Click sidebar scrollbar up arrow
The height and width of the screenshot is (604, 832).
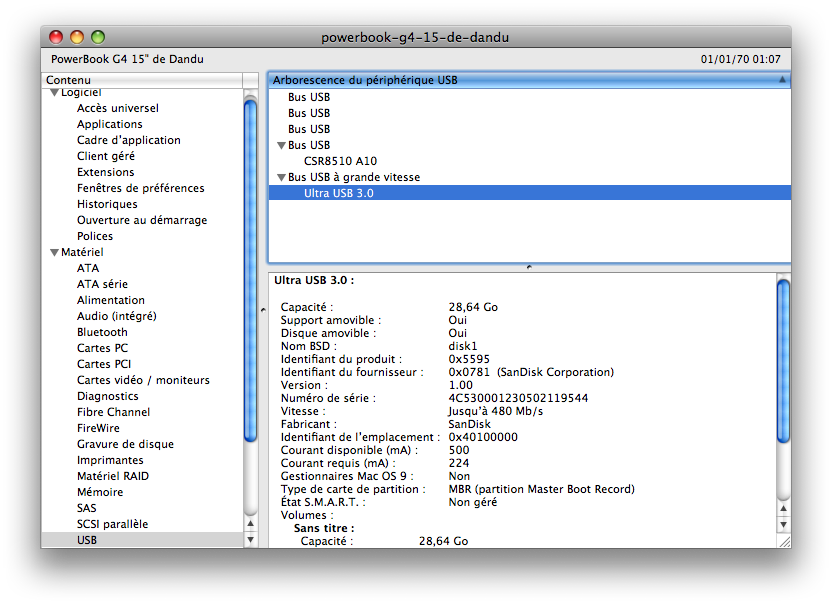pos(250,524)
